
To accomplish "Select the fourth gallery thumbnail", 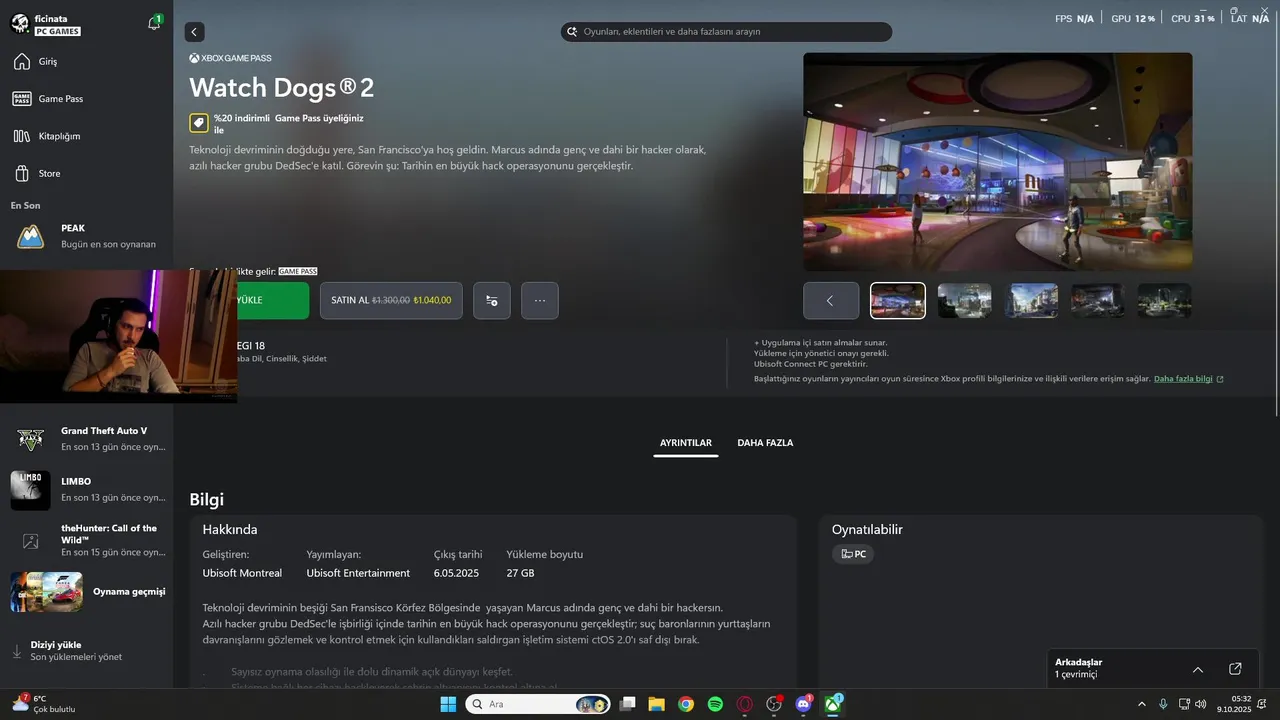I will (1098, 300).
